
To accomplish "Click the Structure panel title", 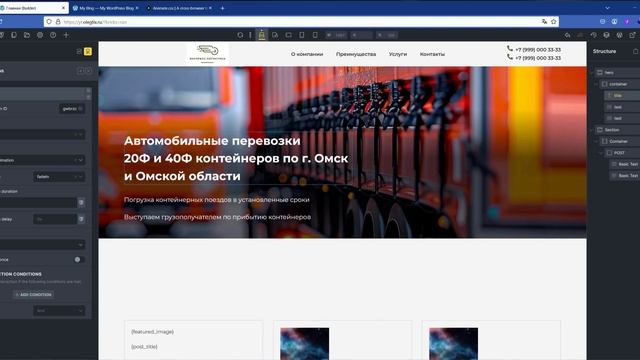I will [x=604, y=51].
